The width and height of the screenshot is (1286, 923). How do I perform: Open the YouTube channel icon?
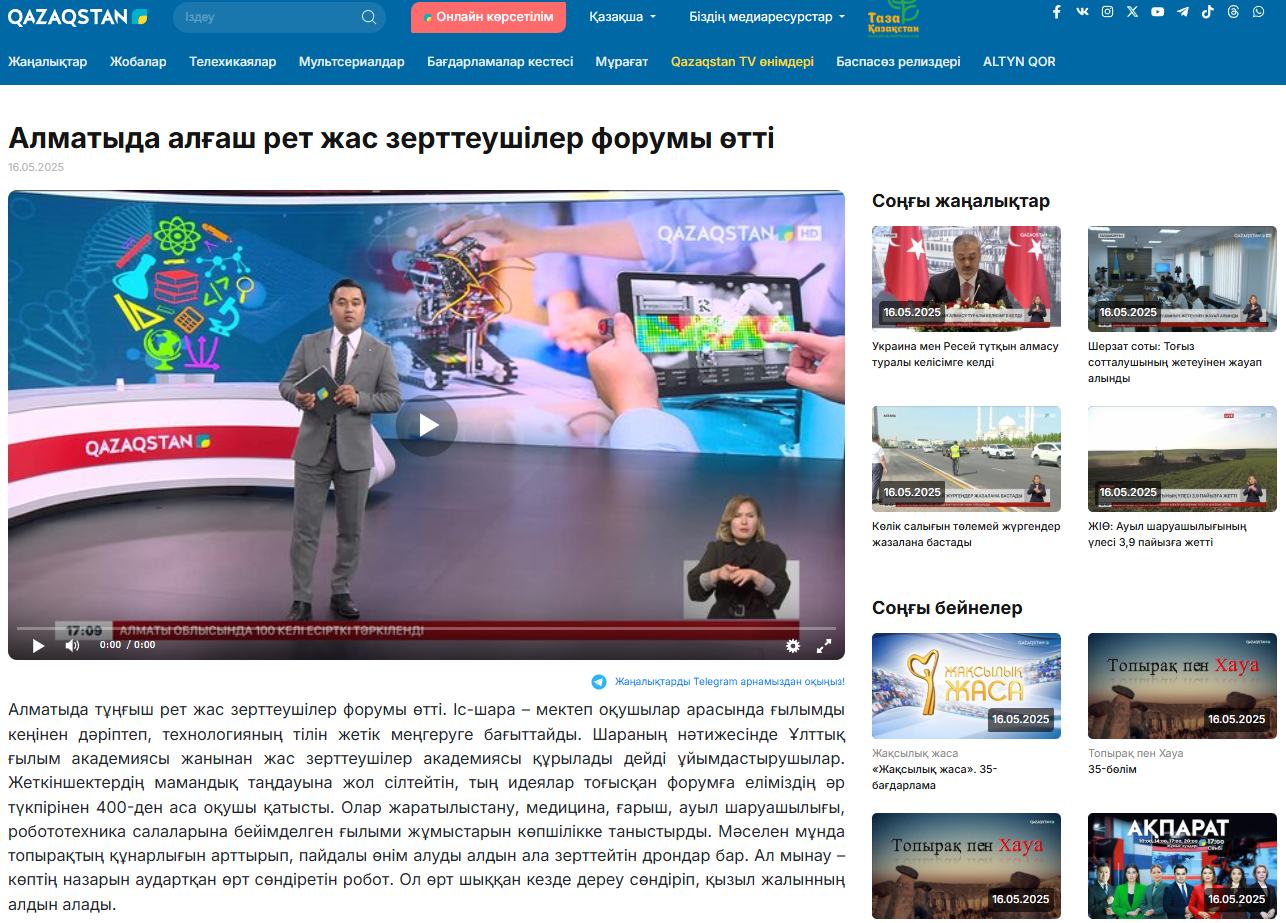[1157, 12]
